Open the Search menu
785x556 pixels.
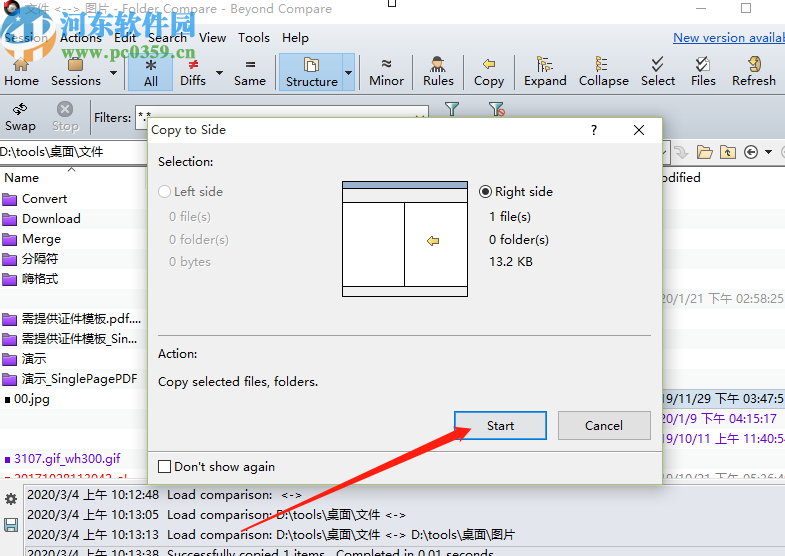click(x=167, y=38)
